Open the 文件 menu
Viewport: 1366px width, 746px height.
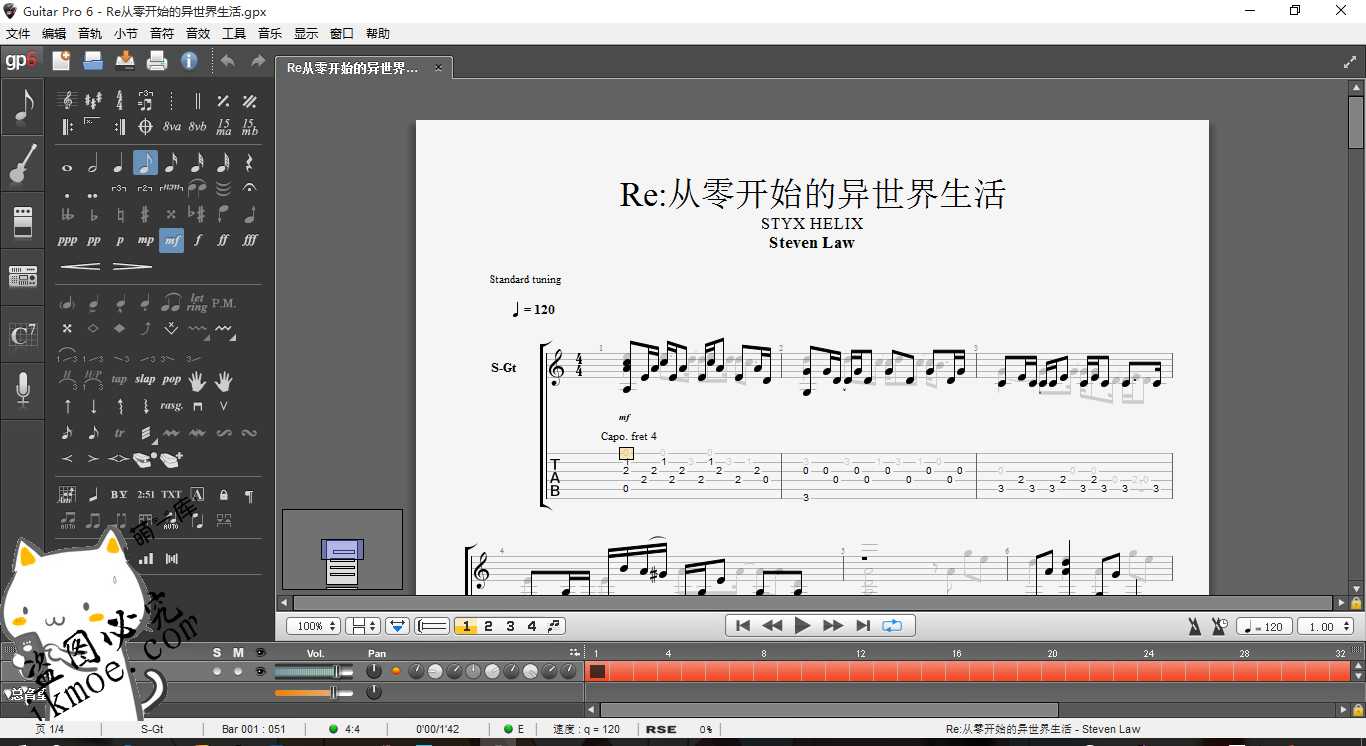[18, 33]
